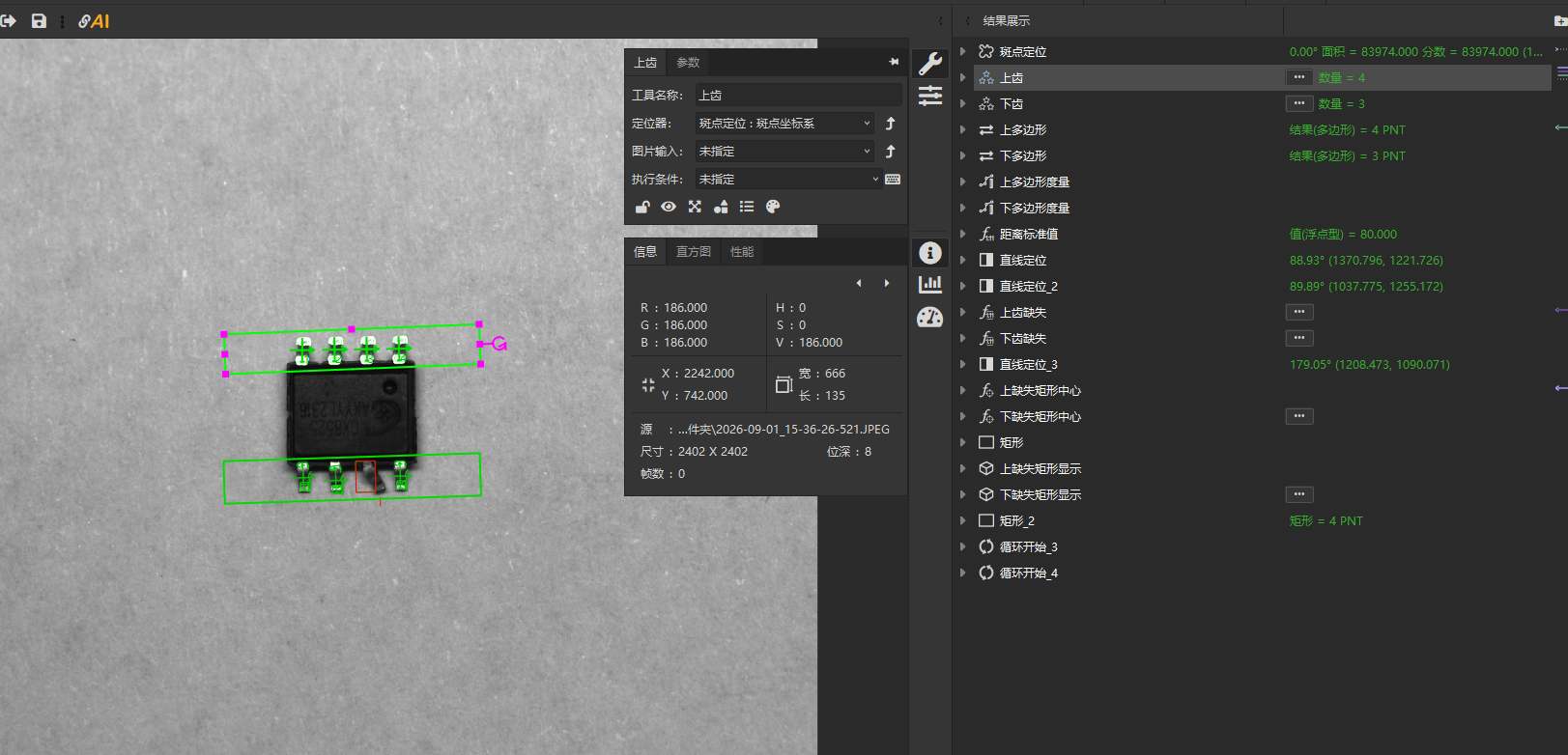Select the 矩形_2 tree item
Viewport: 1568px width, 755px height.
click(x=1017, y=520)
